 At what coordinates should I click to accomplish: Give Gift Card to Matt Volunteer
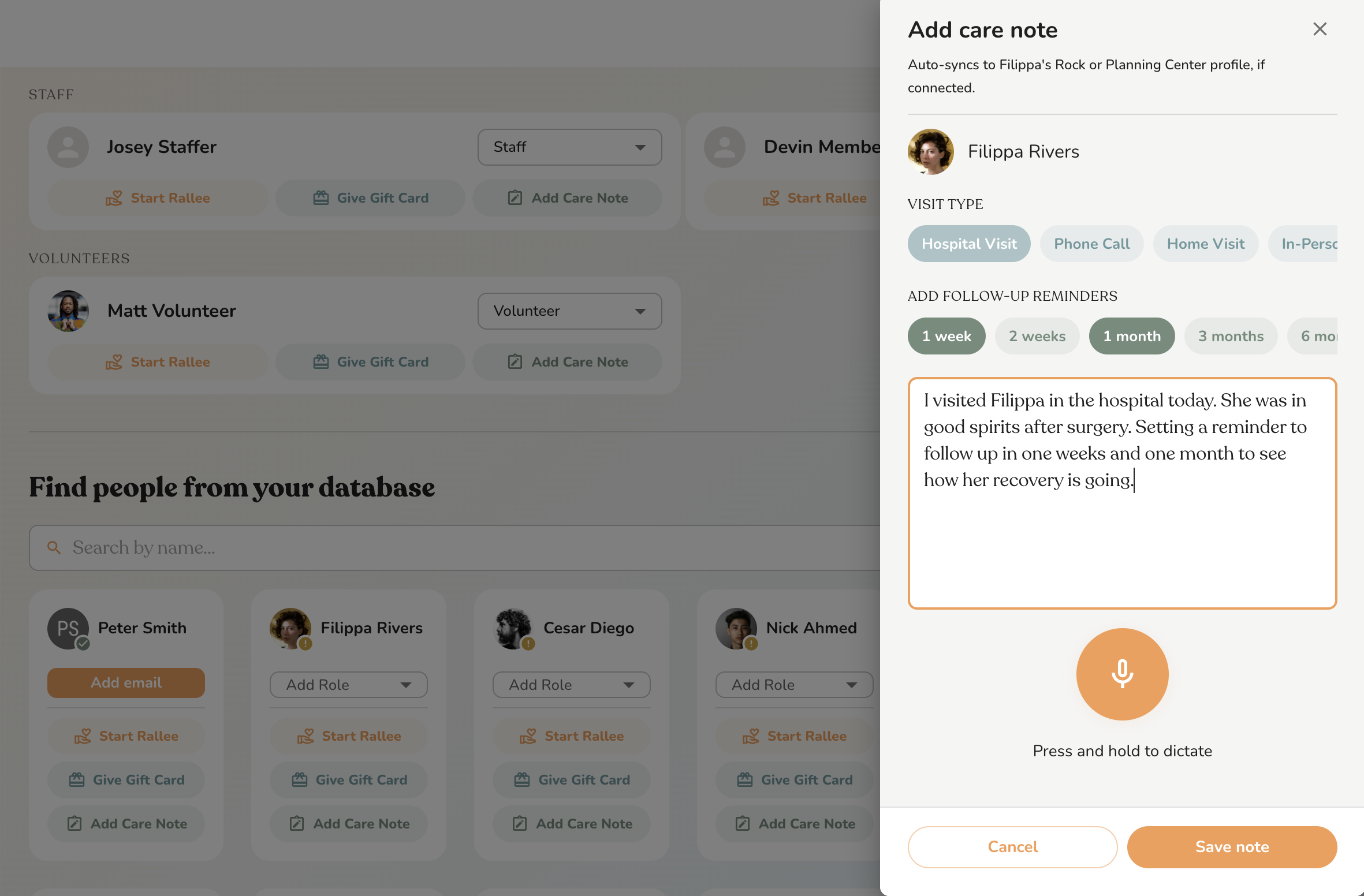pyautogui.click(x=370, y=362)
